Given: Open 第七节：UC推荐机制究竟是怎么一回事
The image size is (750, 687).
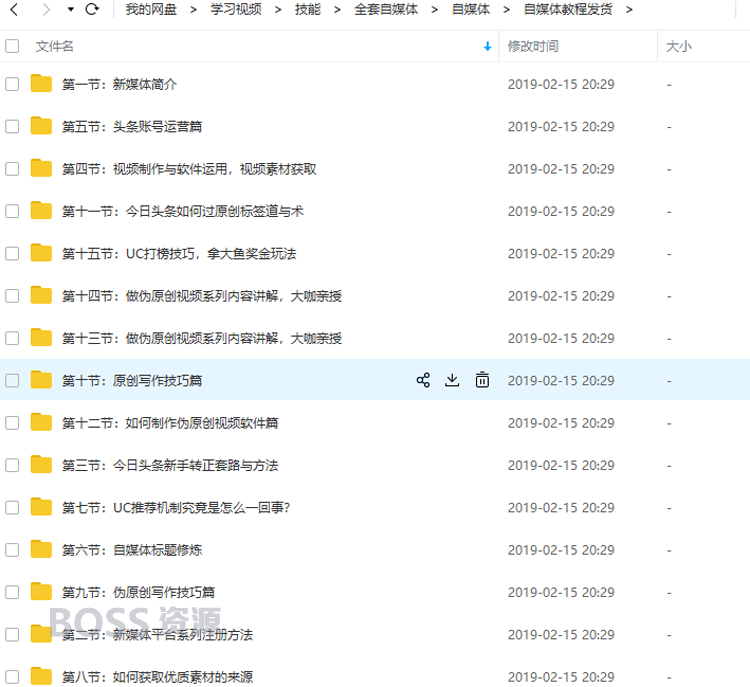Looking at the screenshot, I should (176, 508).
